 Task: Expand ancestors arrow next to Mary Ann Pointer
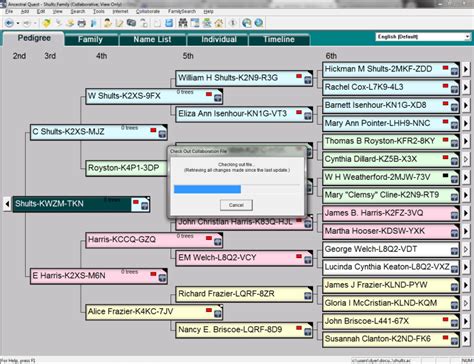point(466,124)
